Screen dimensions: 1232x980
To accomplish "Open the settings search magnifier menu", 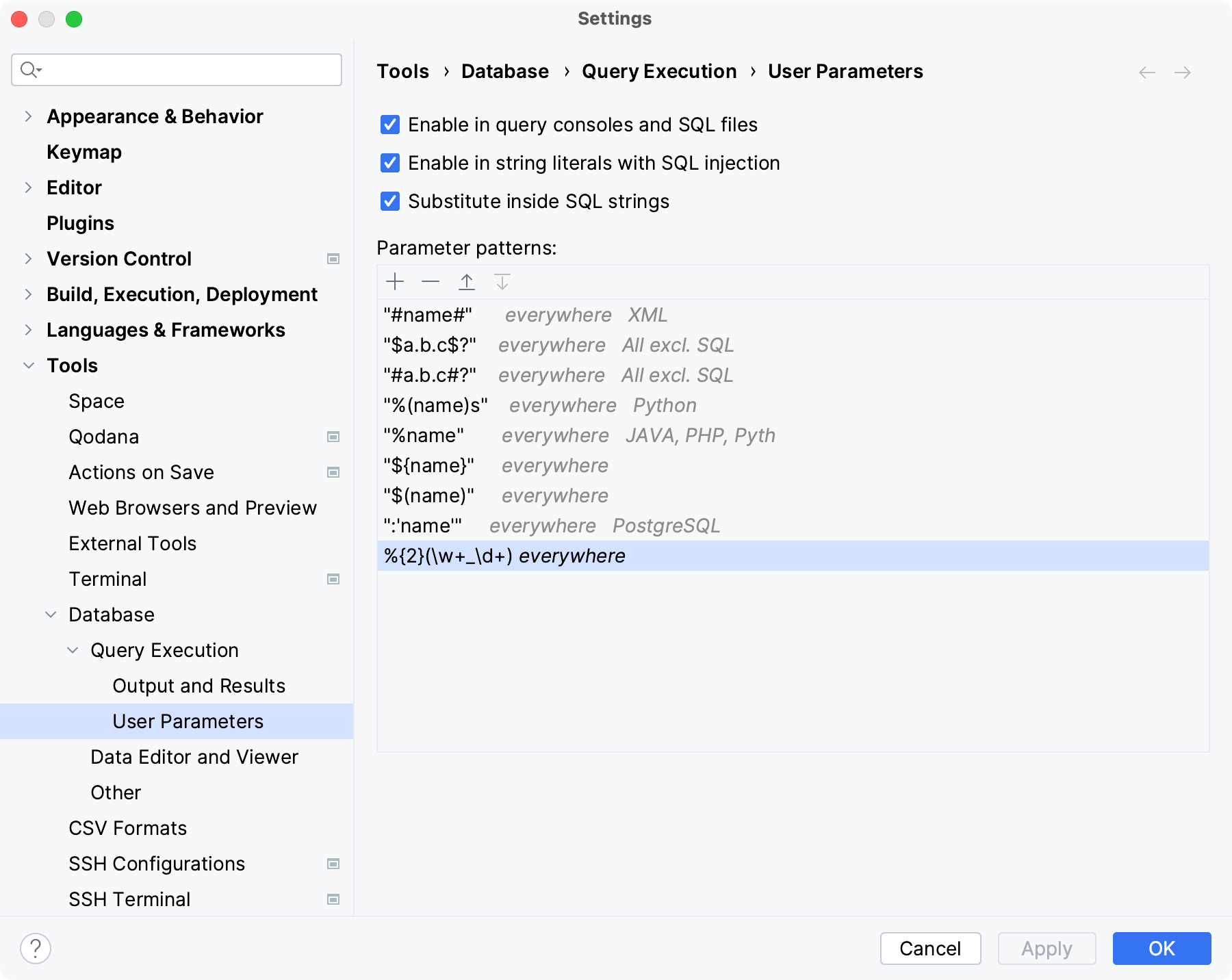I will 30,69.
